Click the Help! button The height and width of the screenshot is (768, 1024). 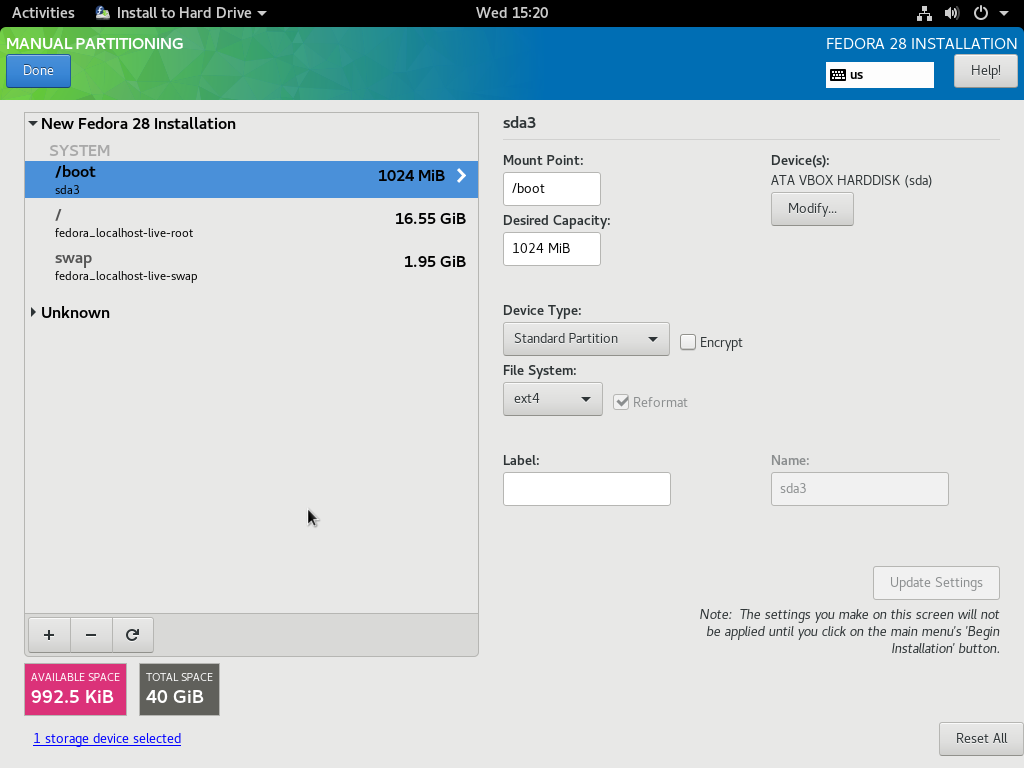985,71
